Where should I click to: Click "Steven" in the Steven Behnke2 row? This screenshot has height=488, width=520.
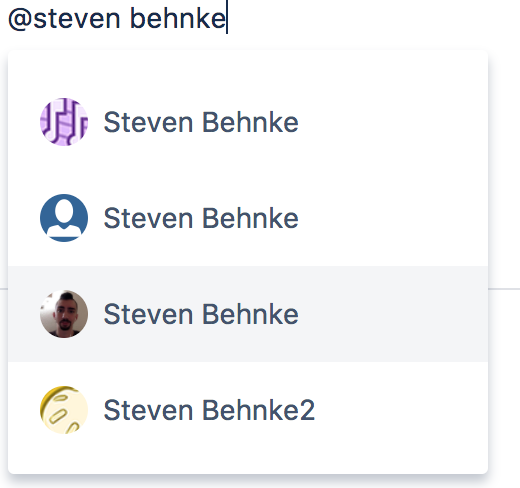tap(148, 410)
